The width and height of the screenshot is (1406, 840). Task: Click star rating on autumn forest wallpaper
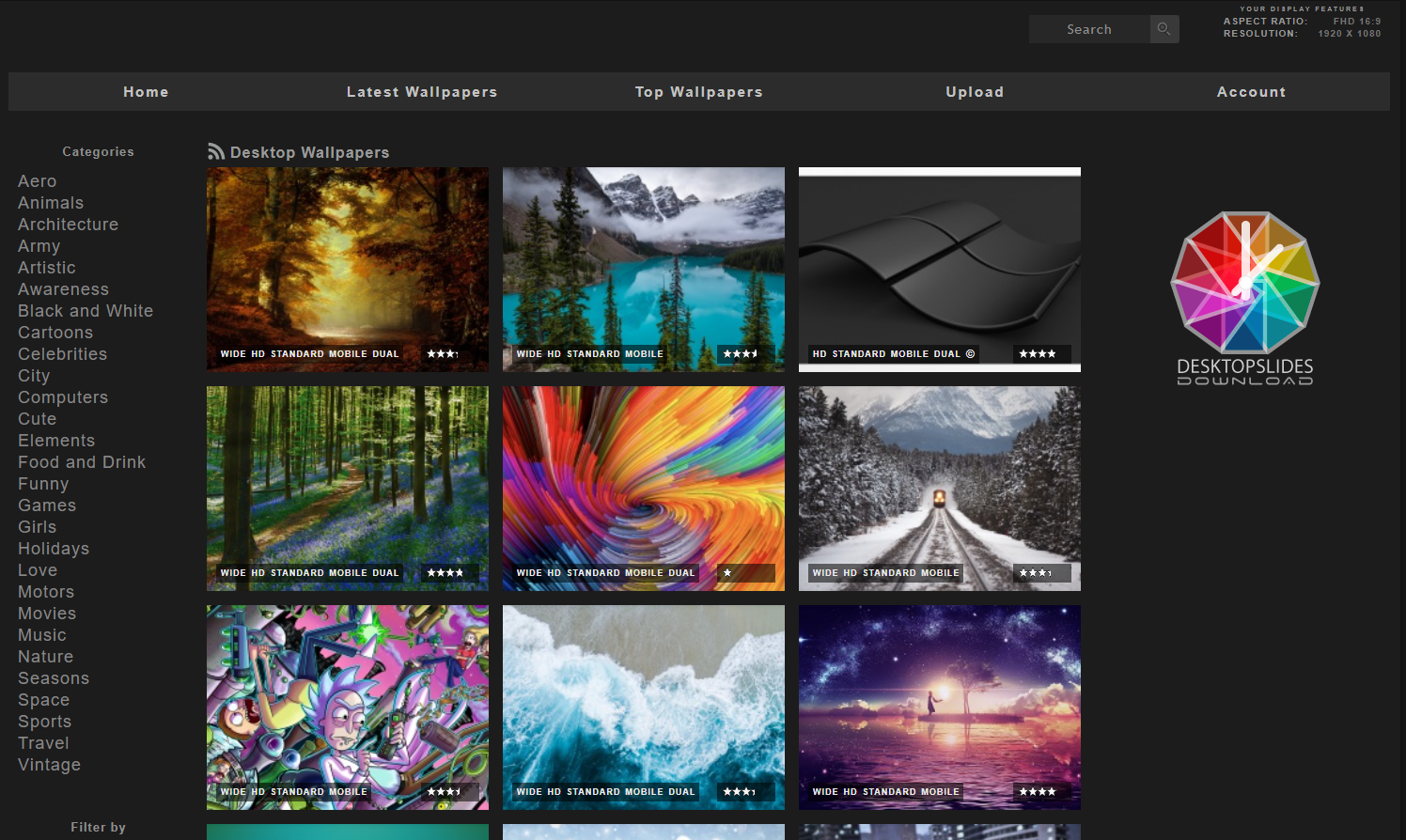click(443, 354)
